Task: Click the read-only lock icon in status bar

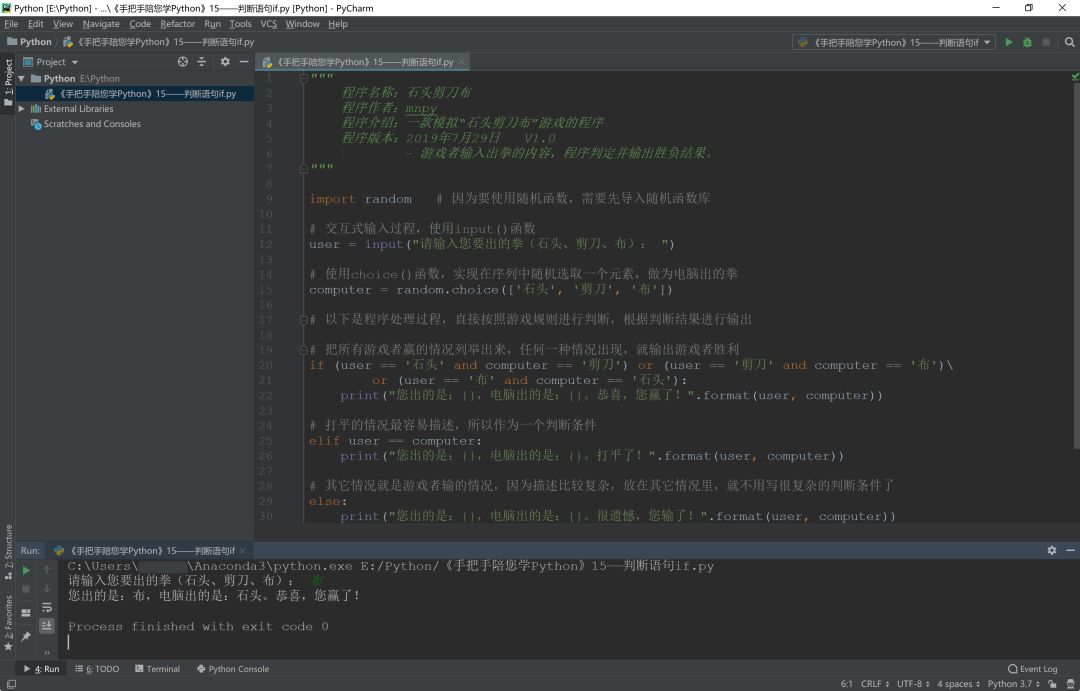Action: 1052,683
